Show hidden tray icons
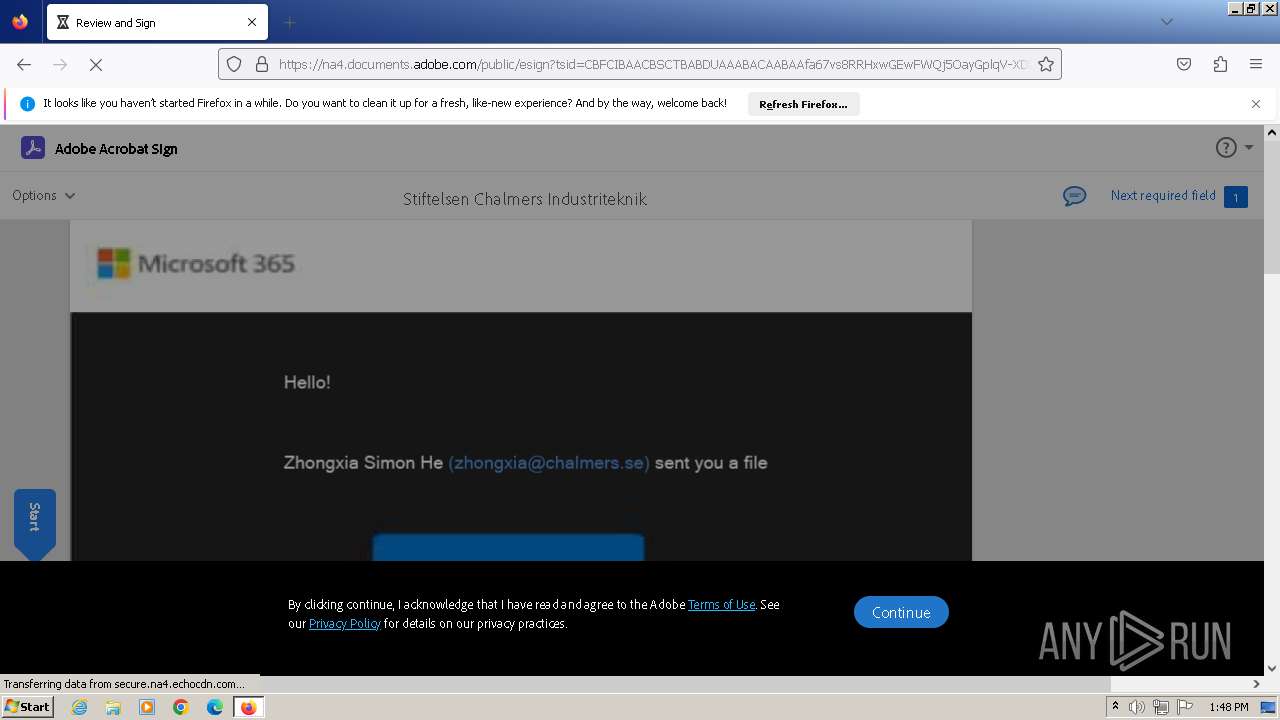Screen dimensions: 1280x720 click(1115, 707)
